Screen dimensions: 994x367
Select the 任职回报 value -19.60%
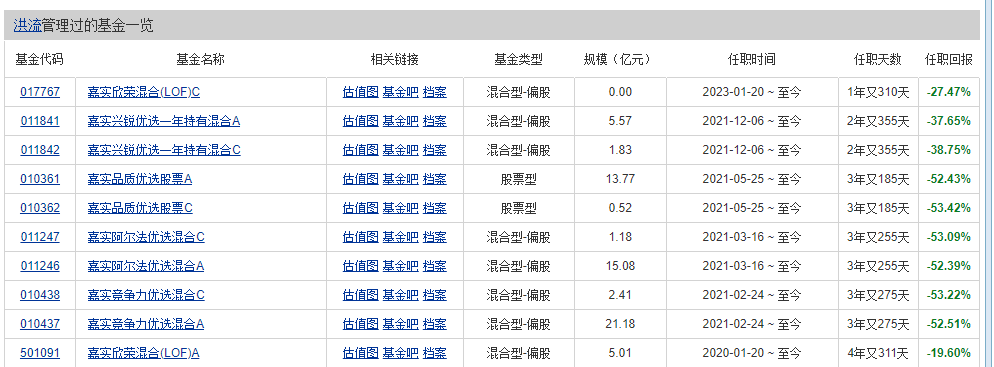click(x=948, y=353)
